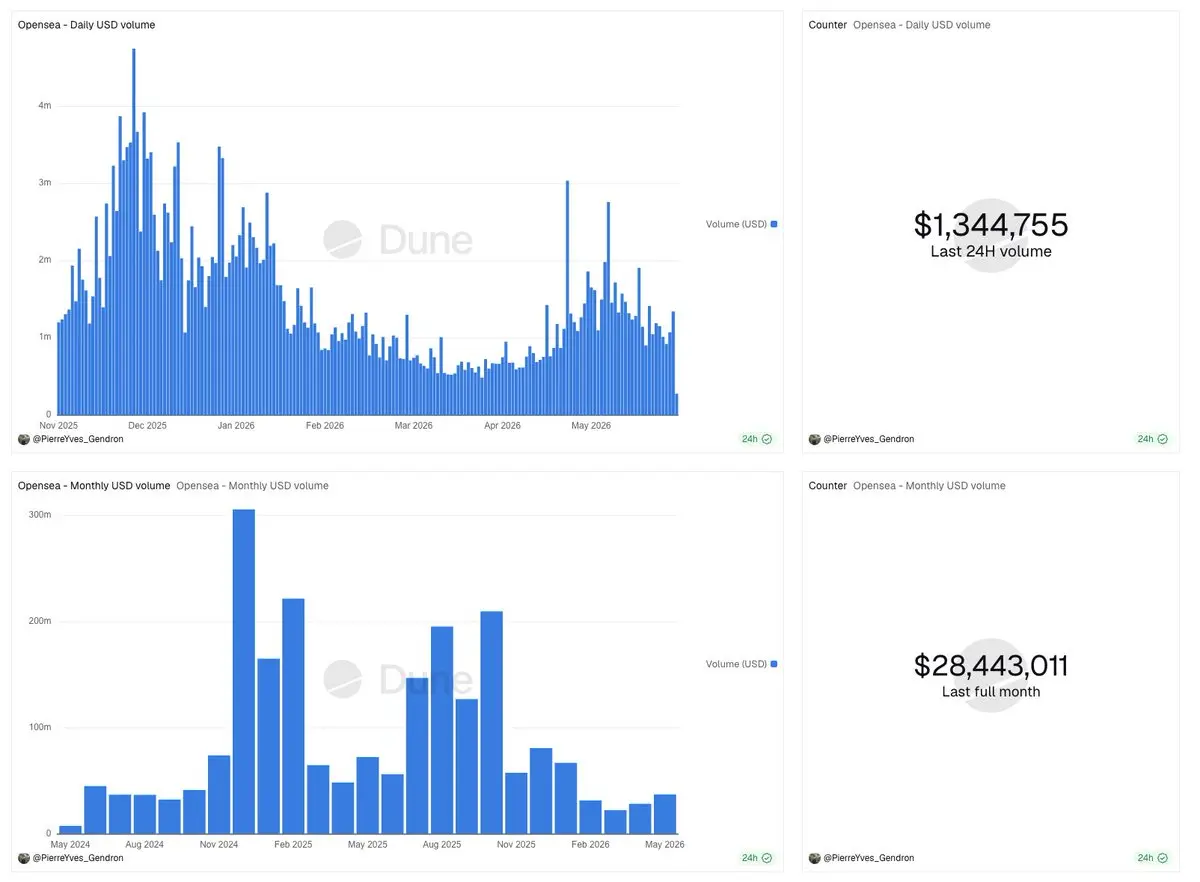
Task: Click the blue legend swatch on the monthly chart
Action: tap(774, 664)
